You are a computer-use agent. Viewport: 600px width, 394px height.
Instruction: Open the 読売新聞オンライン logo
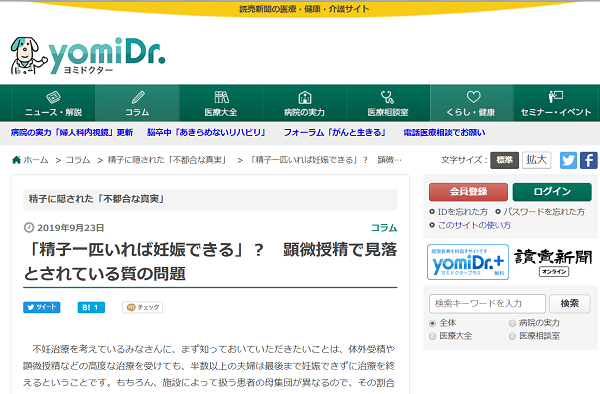click(553, 262)
